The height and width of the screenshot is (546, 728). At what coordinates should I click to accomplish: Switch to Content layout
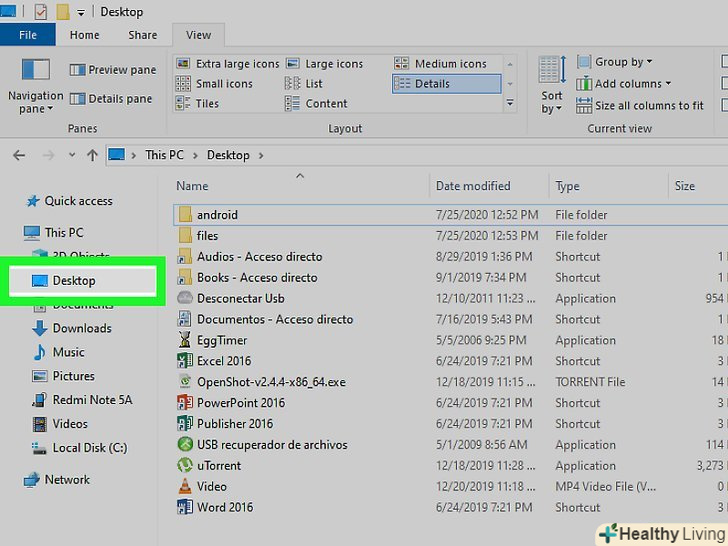click(316, 104)
